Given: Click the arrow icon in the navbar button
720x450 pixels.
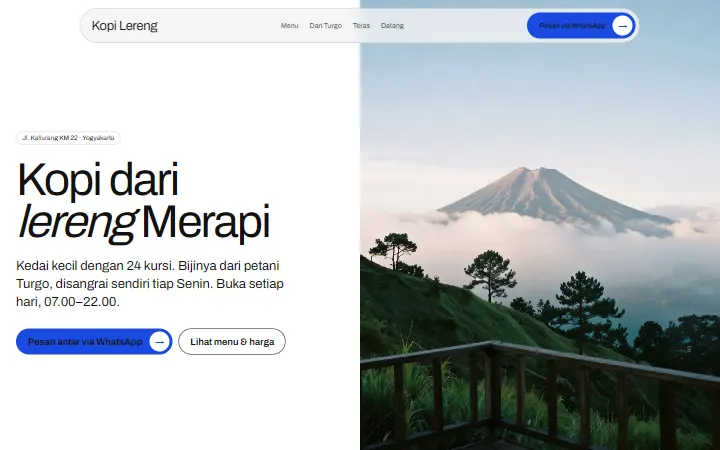Looking at the screenshot, I should [623, 26].
